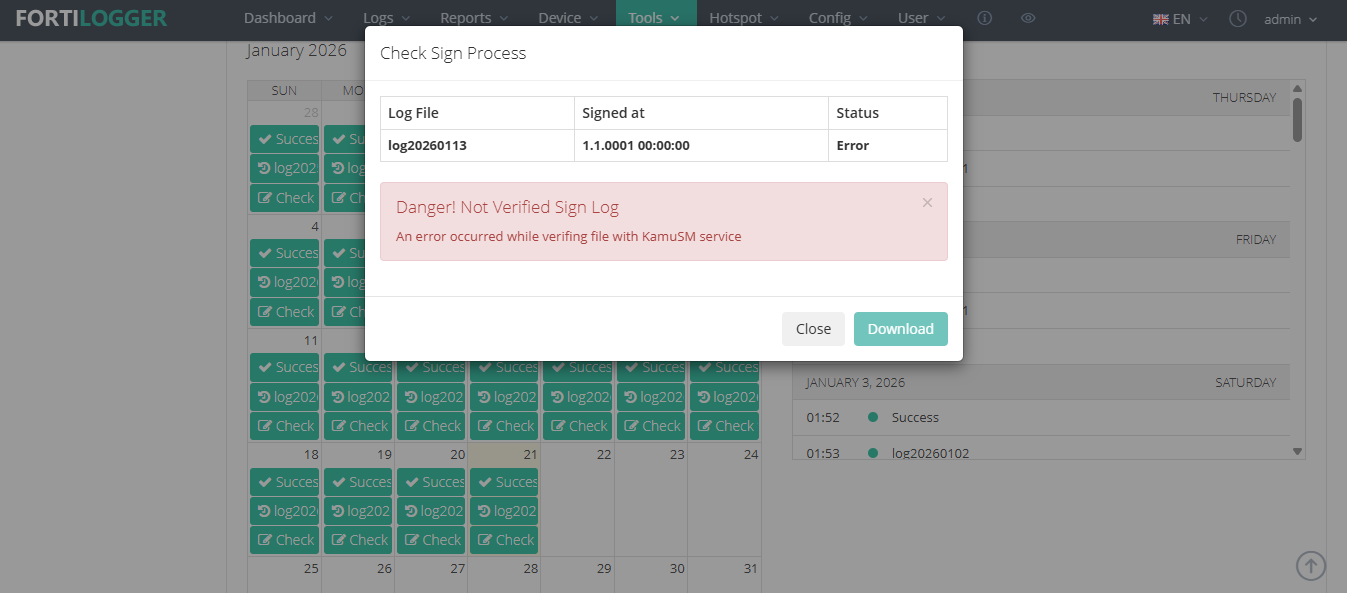Open the Hotspot menu

[x=745, y=18]
